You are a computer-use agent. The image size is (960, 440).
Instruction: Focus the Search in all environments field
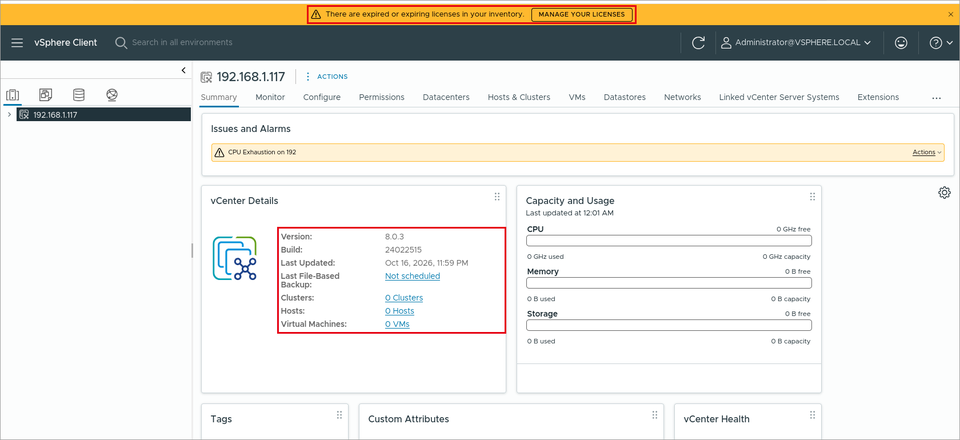click(x=182, y=43)
